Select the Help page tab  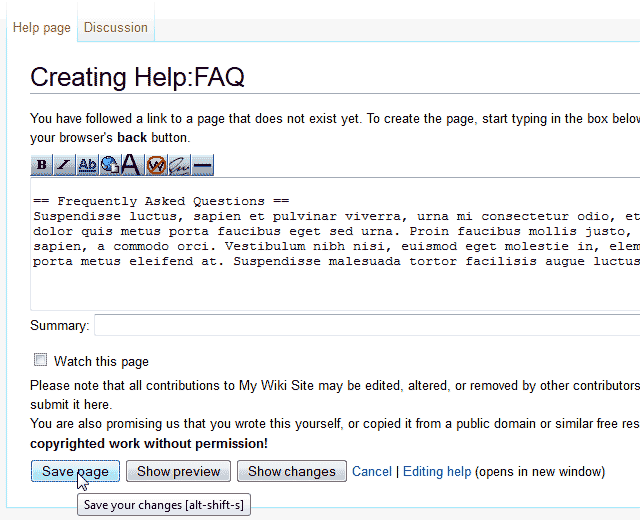click(x=42, y=27)
